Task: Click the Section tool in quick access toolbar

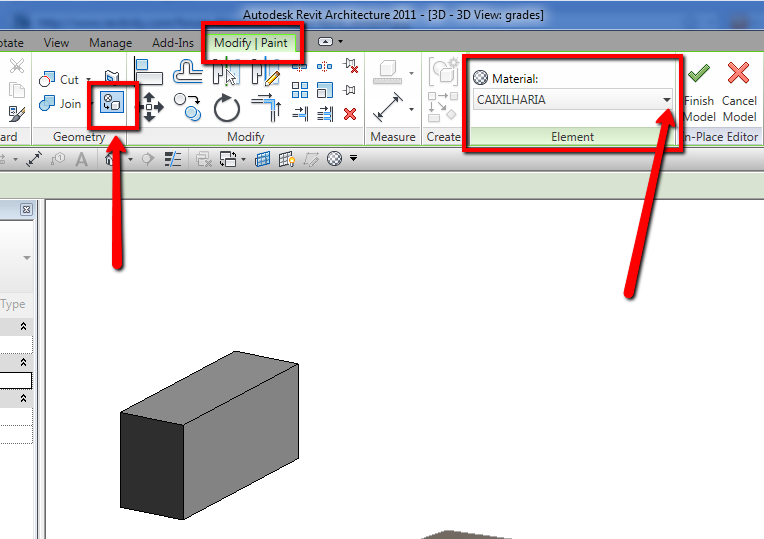Action: [x=148, y=159]
